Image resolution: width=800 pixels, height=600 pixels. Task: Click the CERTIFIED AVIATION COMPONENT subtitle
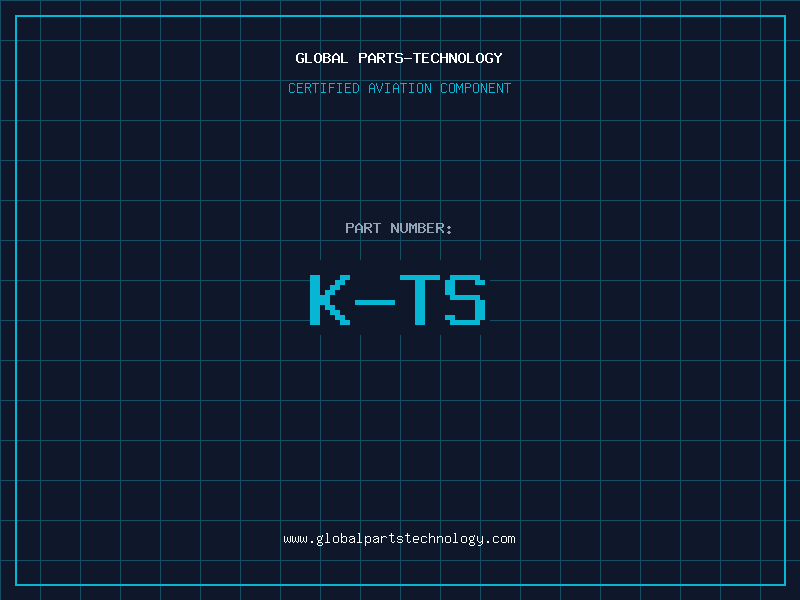coord(399,88)
